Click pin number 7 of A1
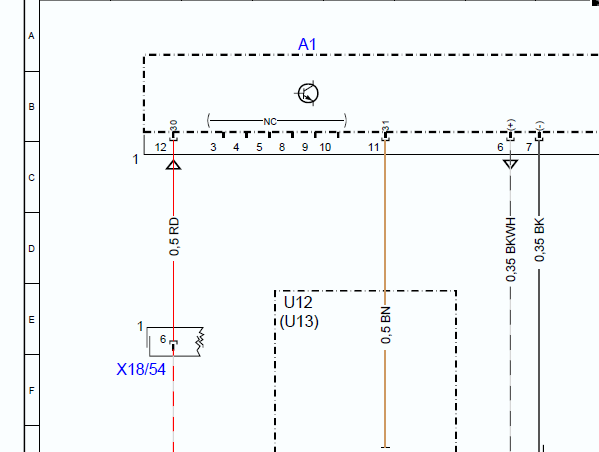The width and height of the screenshot is (599, 452). (529, 147)
